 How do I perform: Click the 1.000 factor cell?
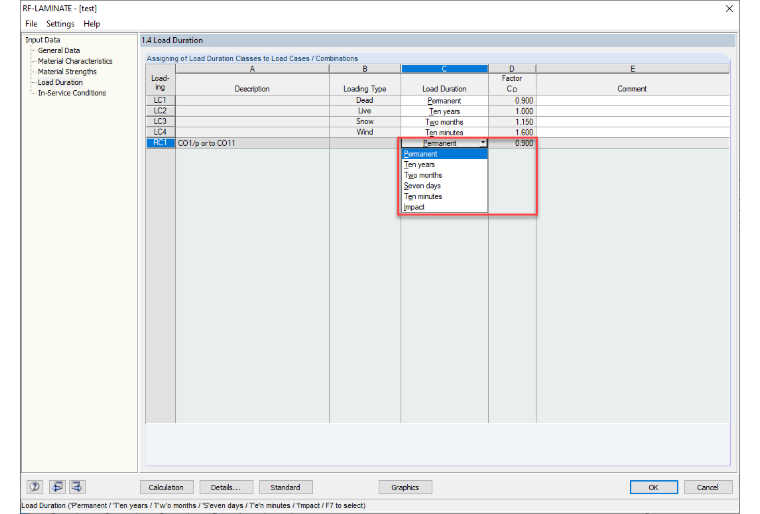512,111
